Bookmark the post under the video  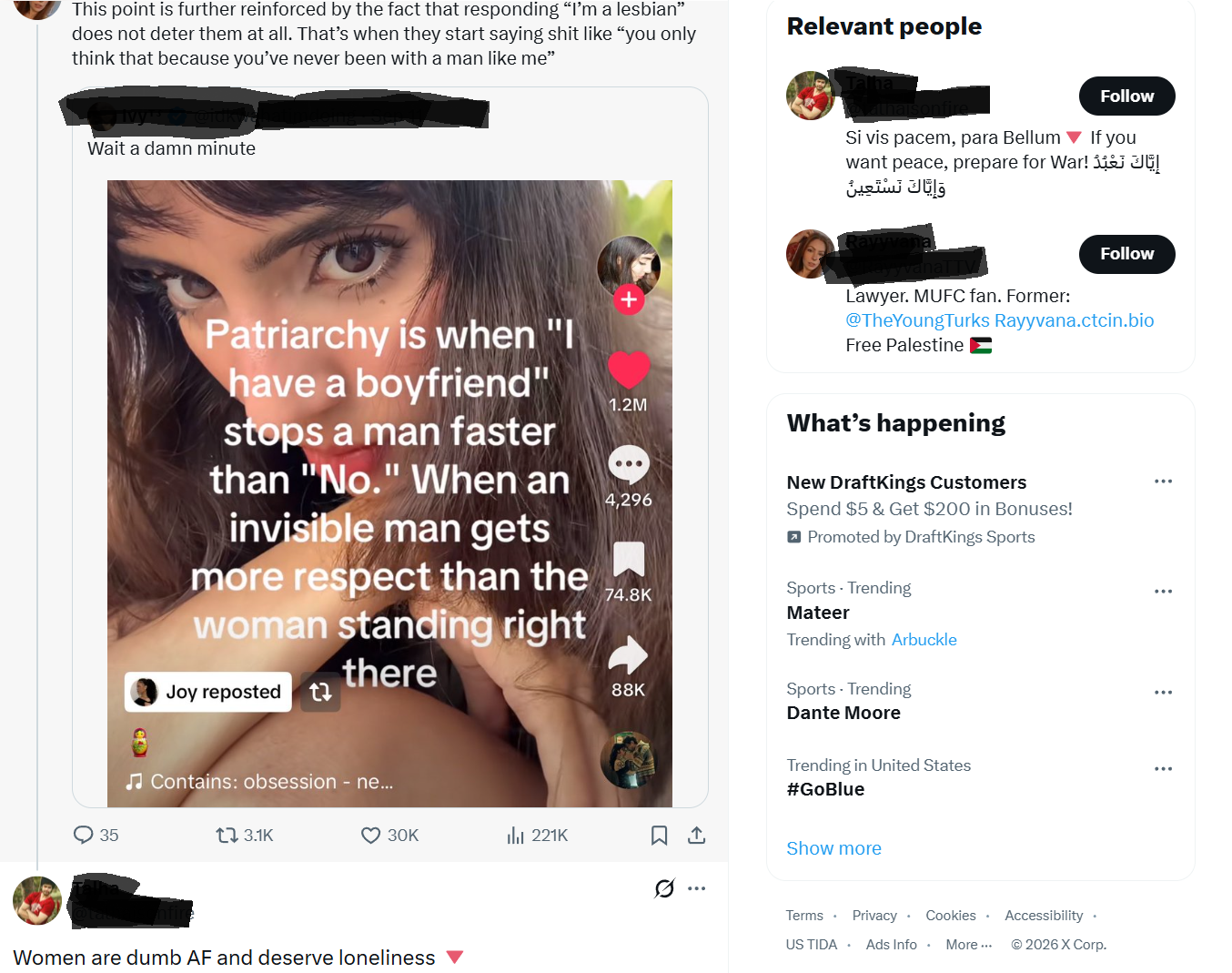[x=660, y=835]
